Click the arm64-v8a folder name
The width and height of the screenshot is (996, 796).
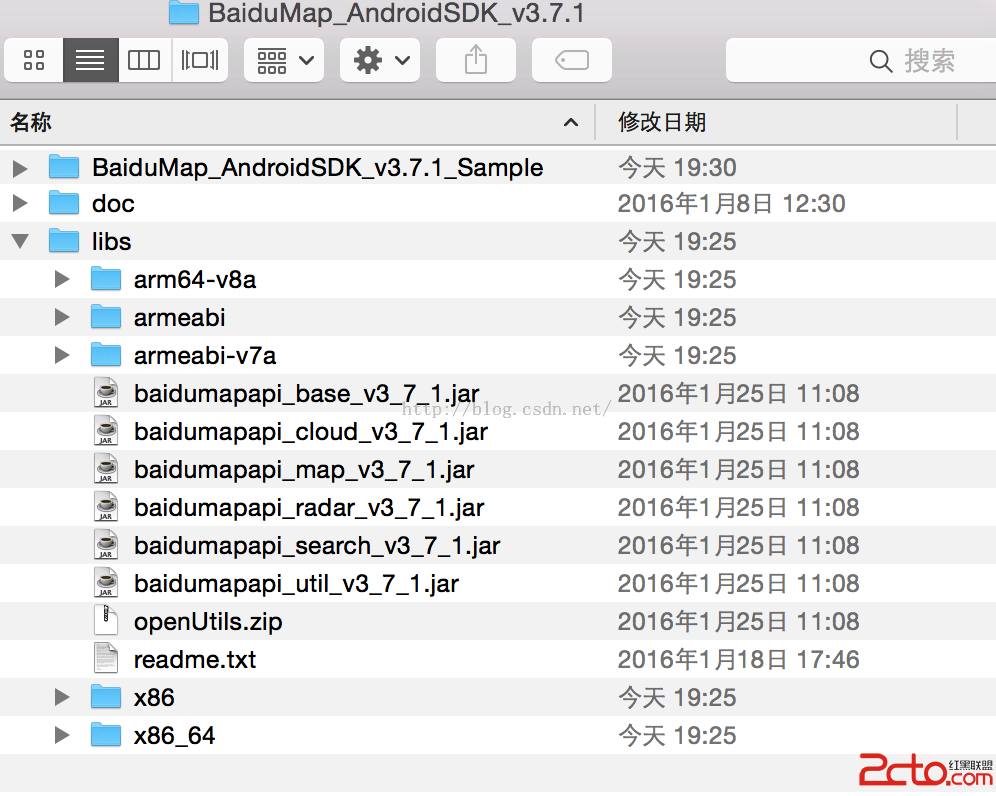(x=194, y=280)
